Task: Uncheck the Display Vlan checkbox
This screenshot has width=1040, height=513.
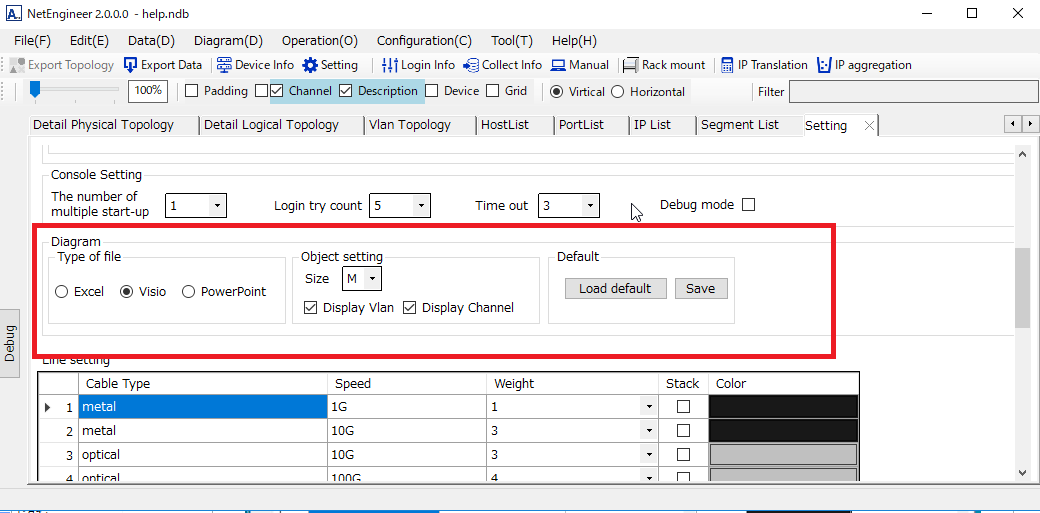Action: click(311, 308)
